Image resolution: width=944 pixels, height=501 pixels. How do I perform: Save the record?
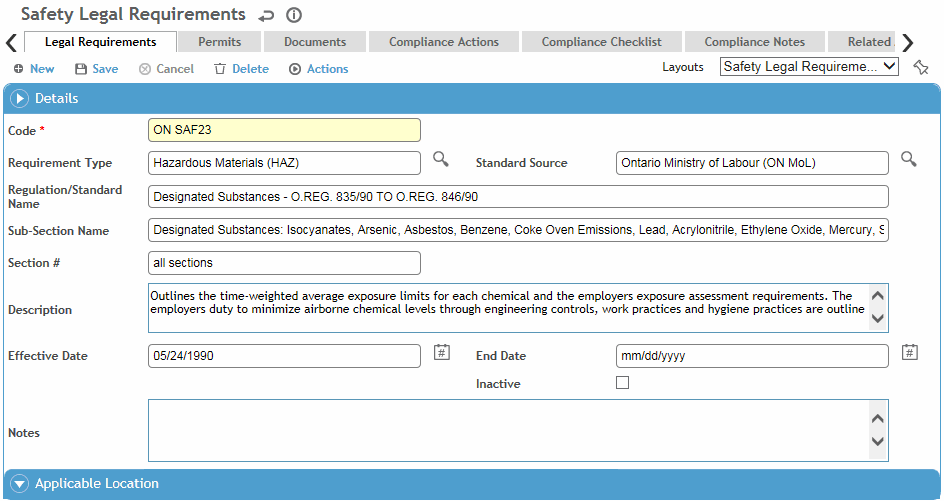tap(96, 69)
